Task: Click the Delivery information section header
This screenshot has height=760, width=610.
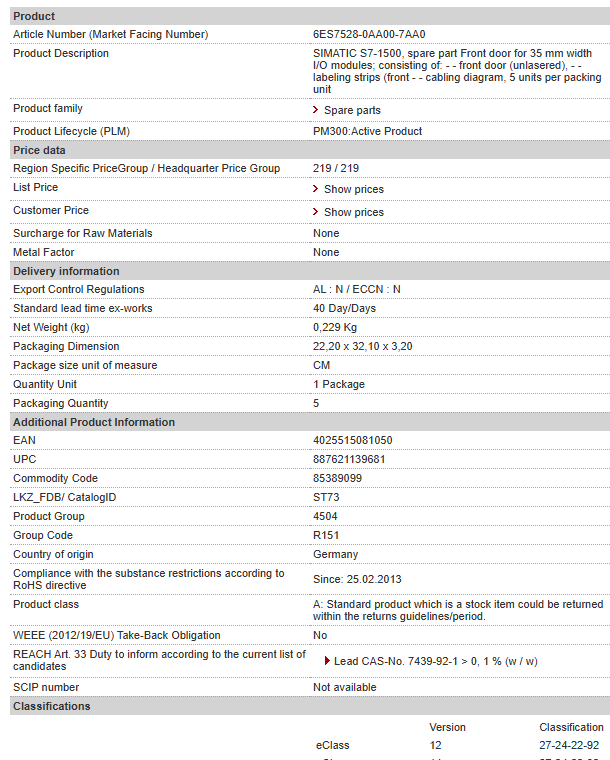Action: (x=66, y=271)
